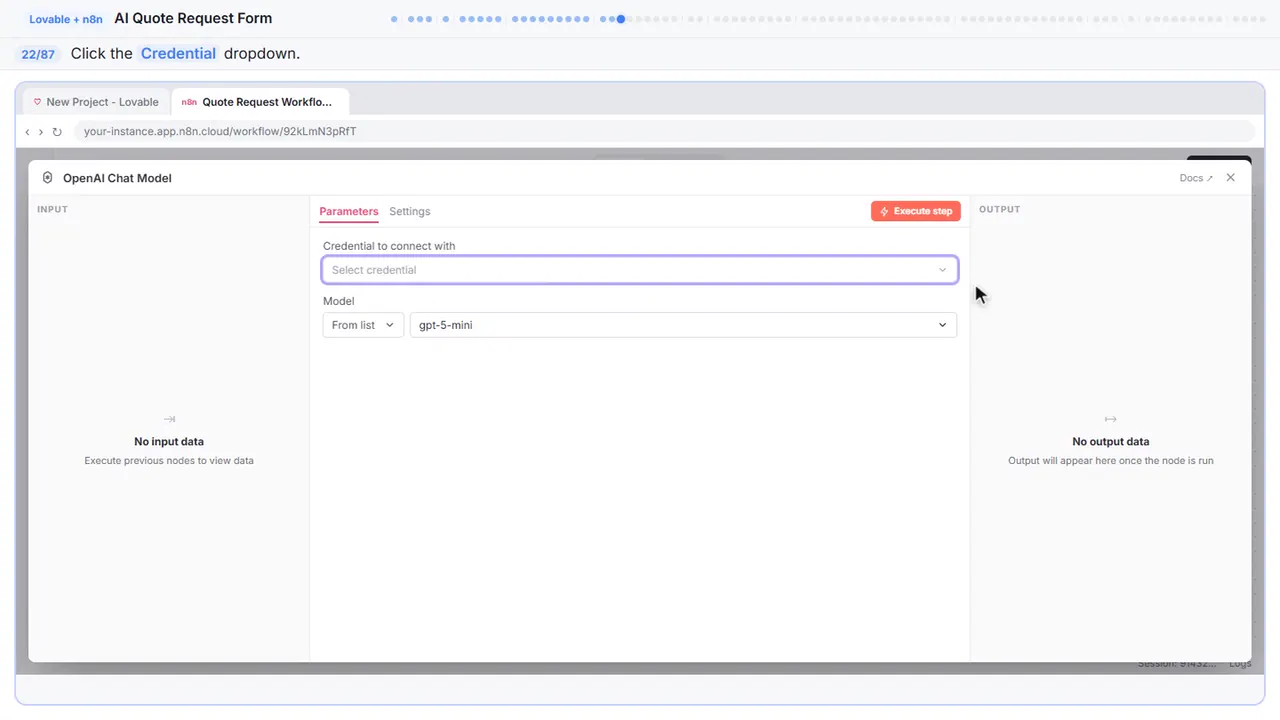Select the Quote Request Workflow browser tab
This screenshot has height=720, width=1280.
[260, 102]
